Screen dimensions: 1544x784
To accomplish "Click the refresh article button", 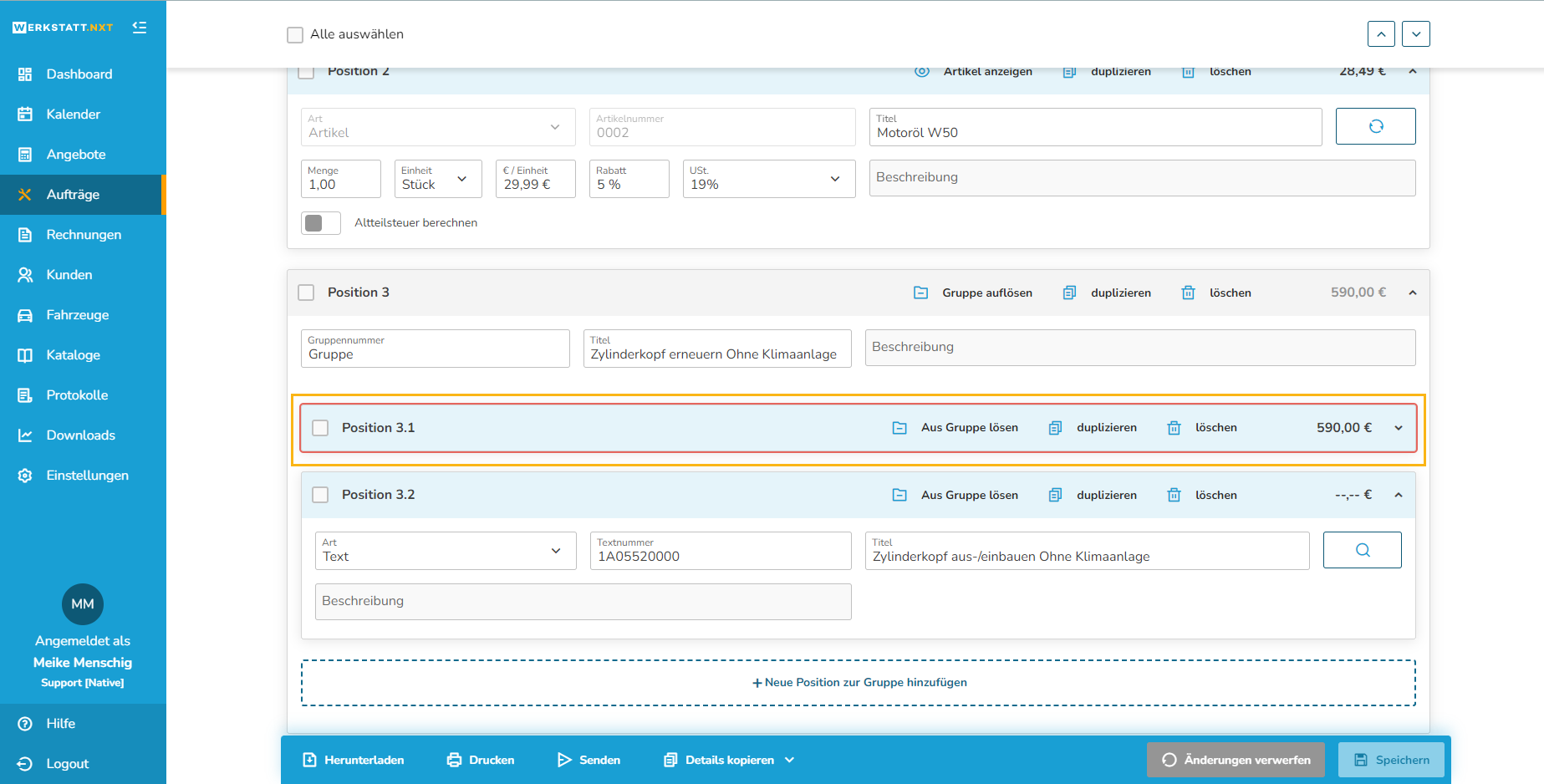I will point(1376,126).
